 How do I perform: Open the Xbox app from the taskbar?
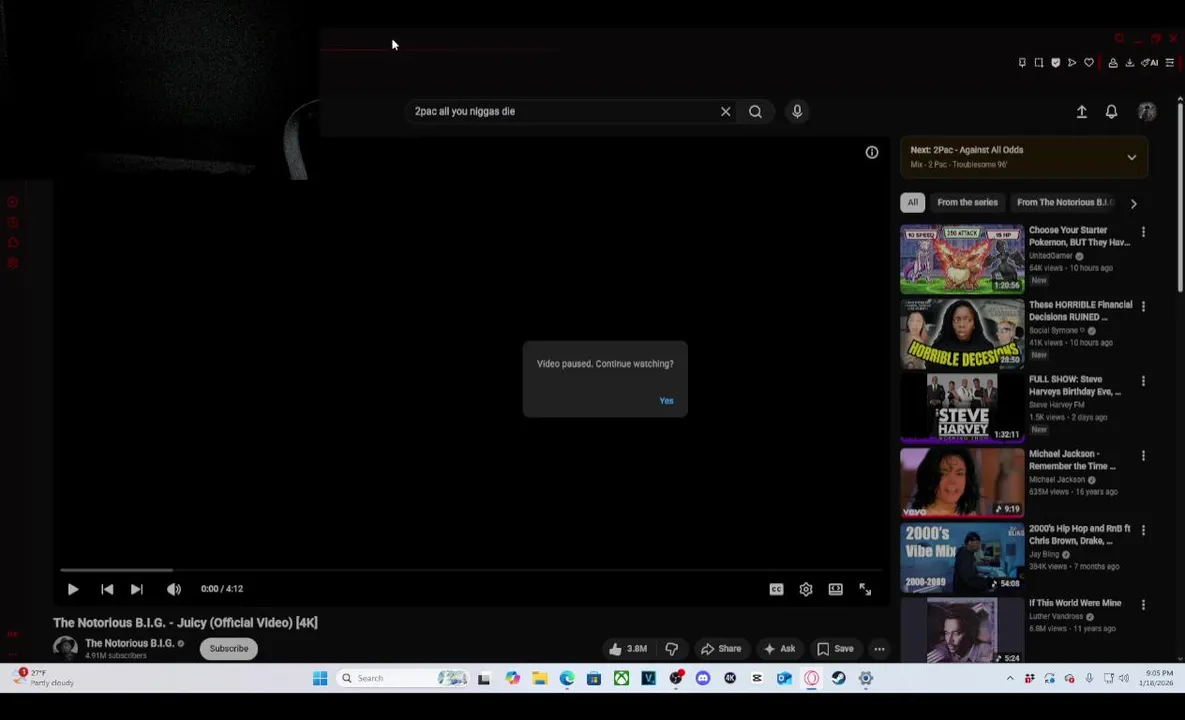click(x=621, y=678)
